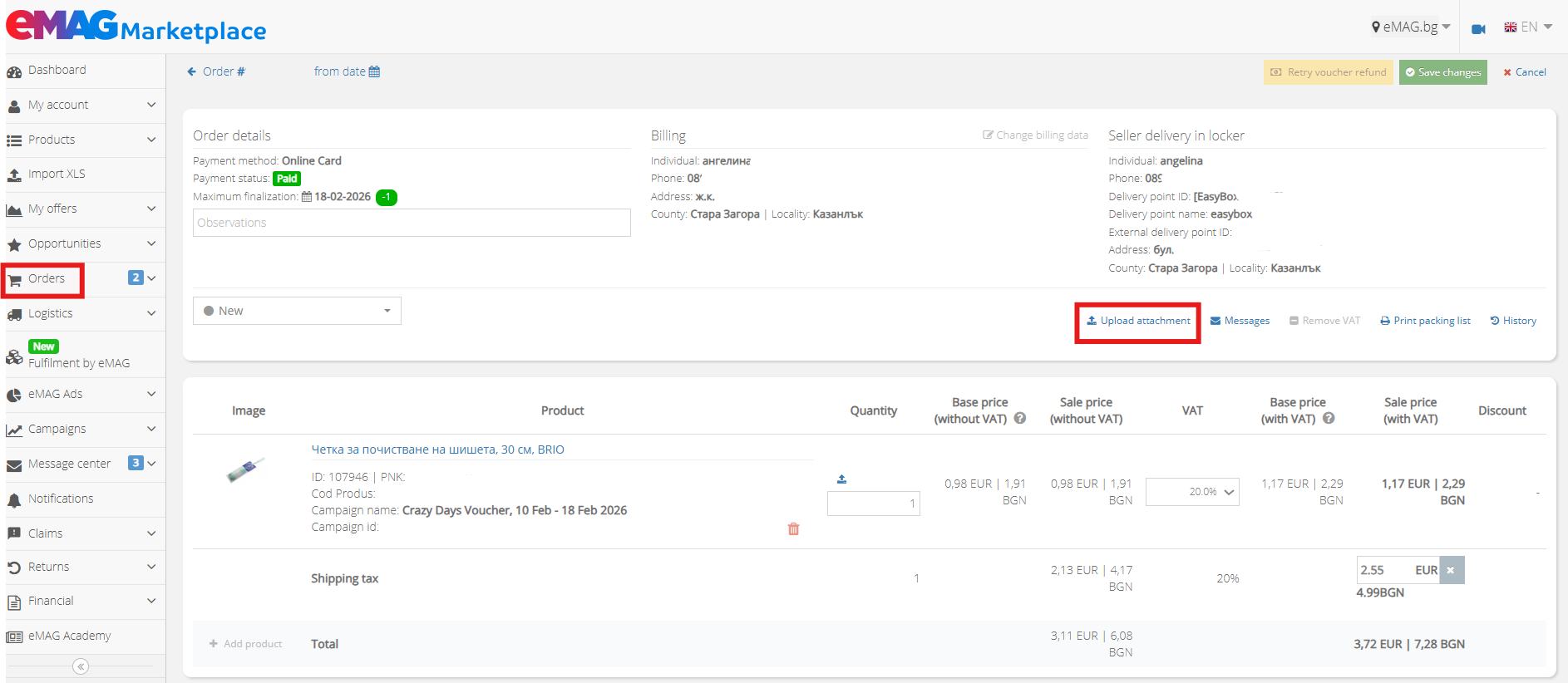Open the eMAG.bg platform selector
The width and height of the screenshot is (1568, 683).
tap(1411, 27)
